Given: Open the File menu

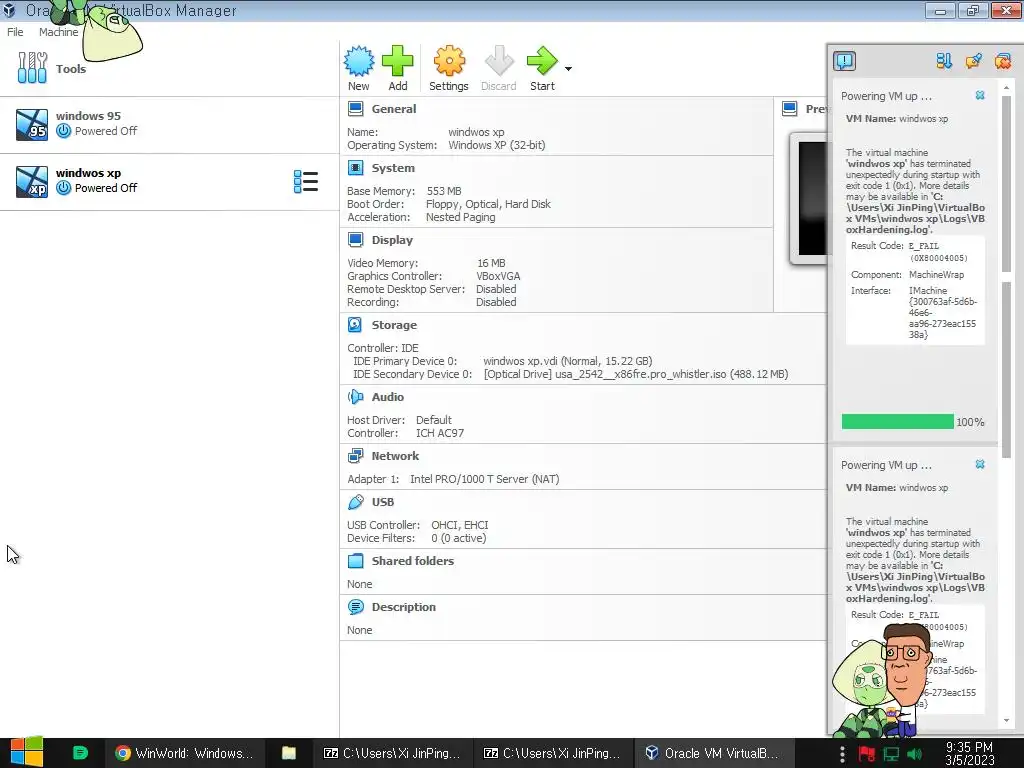Looking at the screenshot, I should click(15, 32).
